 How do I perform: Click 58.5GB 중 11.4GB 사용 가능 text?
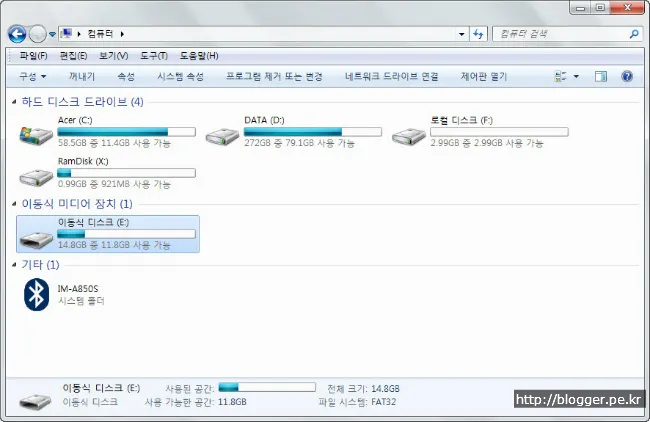114,143
